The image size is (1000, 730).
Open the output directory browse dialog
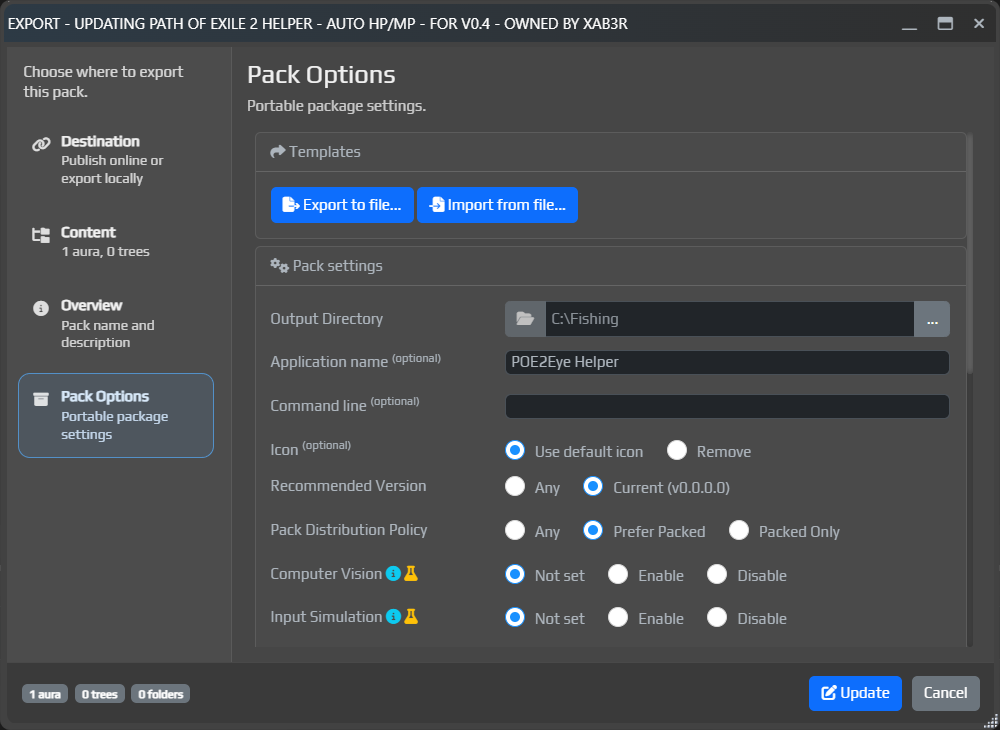(931, 318)
